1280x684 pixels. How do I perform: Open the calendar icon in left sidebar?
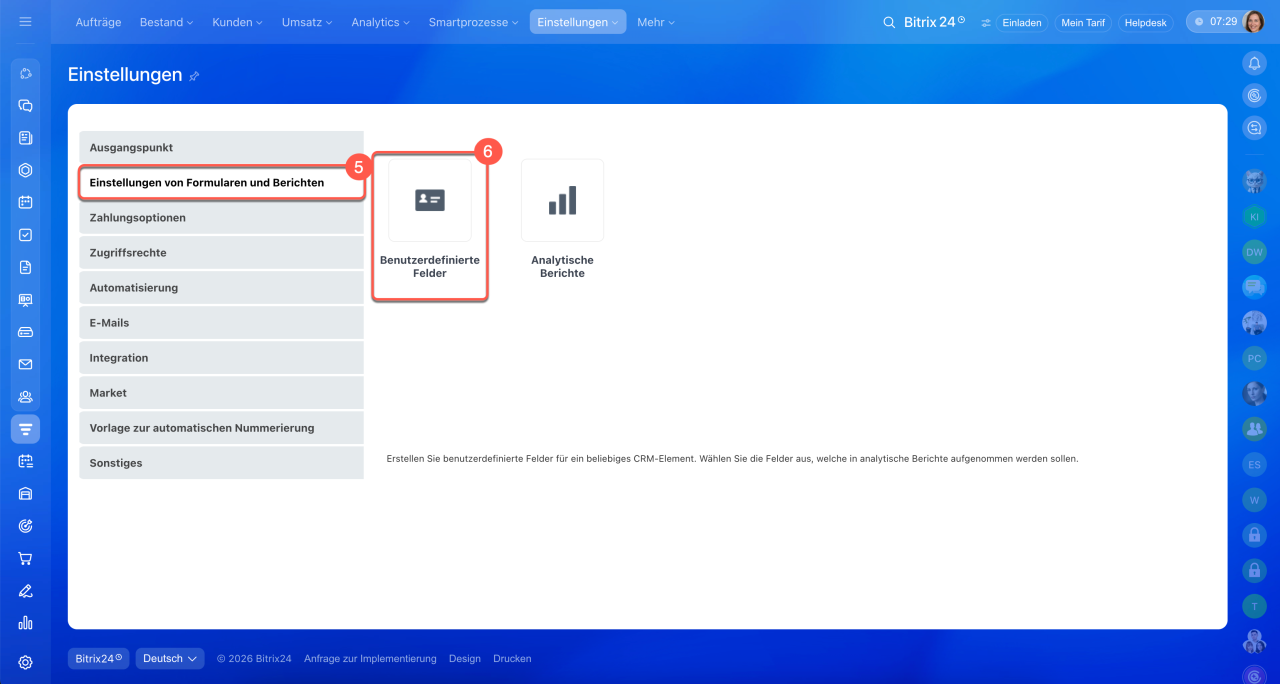pyautogui.click(x=26, y=202)
